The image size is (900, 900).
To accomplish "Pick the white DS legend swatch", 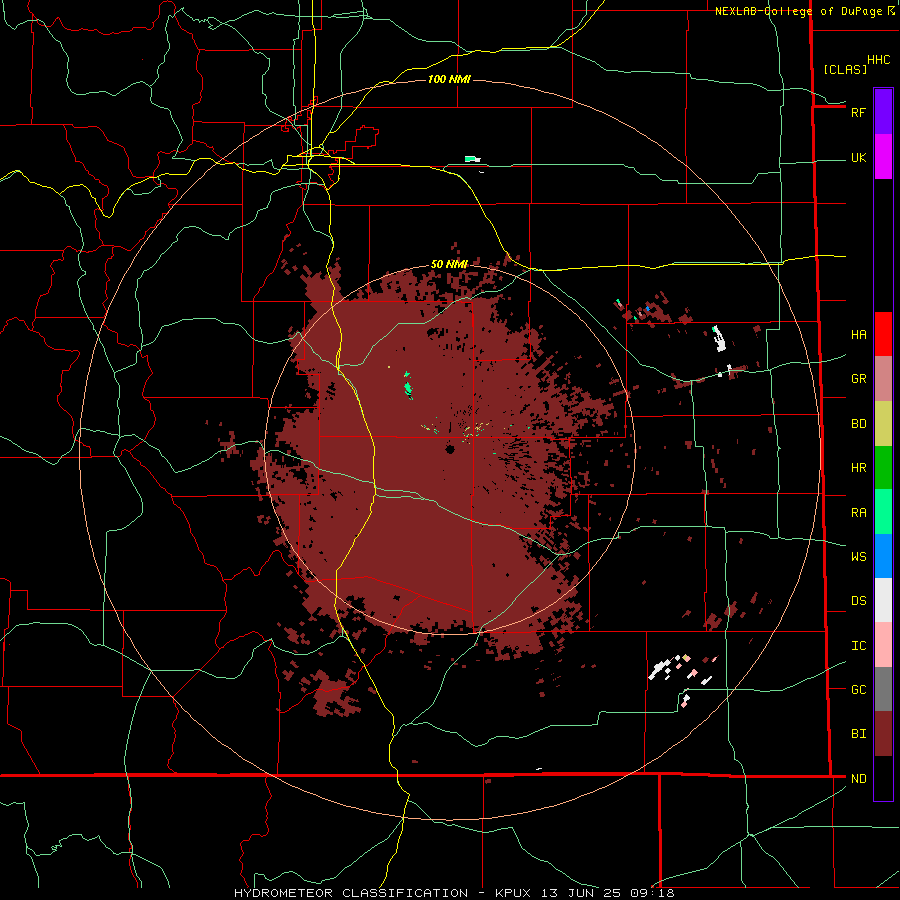I will pyautogui.click(x=883, y=600).
